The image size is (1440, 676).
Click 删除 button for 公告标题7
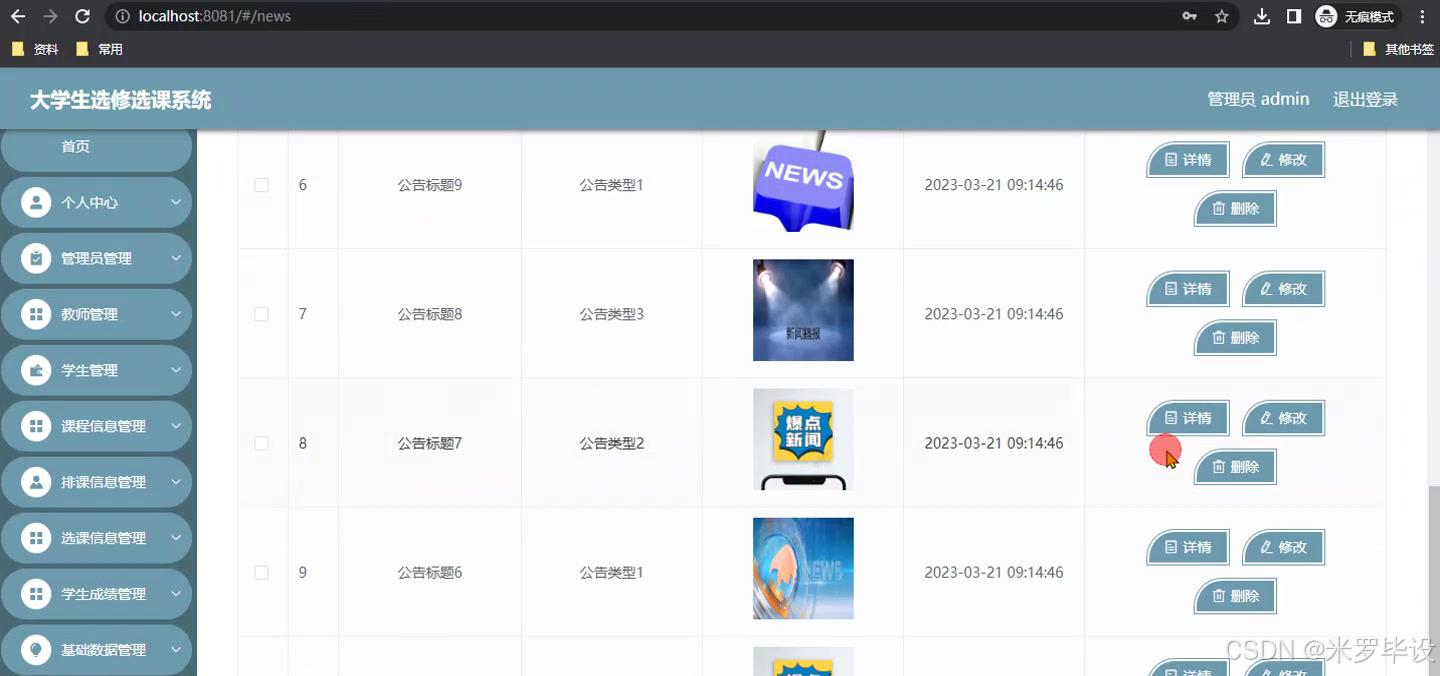[x=1236, y=467]
